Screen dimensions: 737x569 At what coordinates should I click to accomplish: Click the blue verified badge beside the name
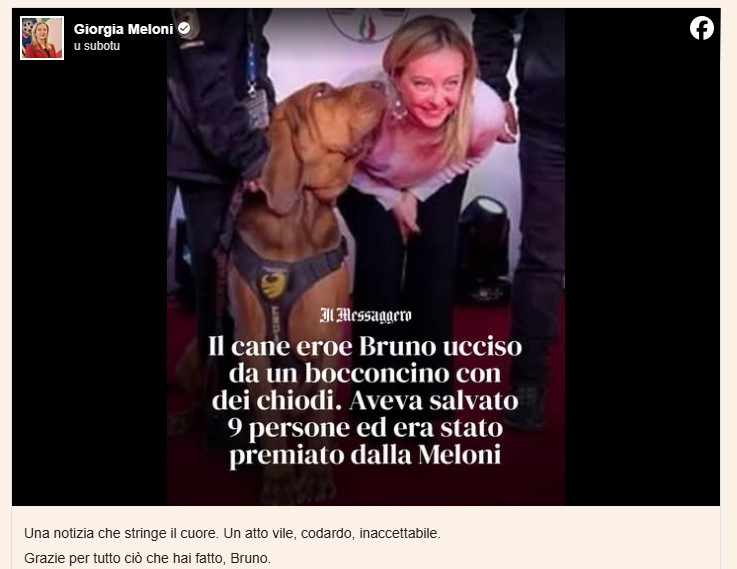184,29
